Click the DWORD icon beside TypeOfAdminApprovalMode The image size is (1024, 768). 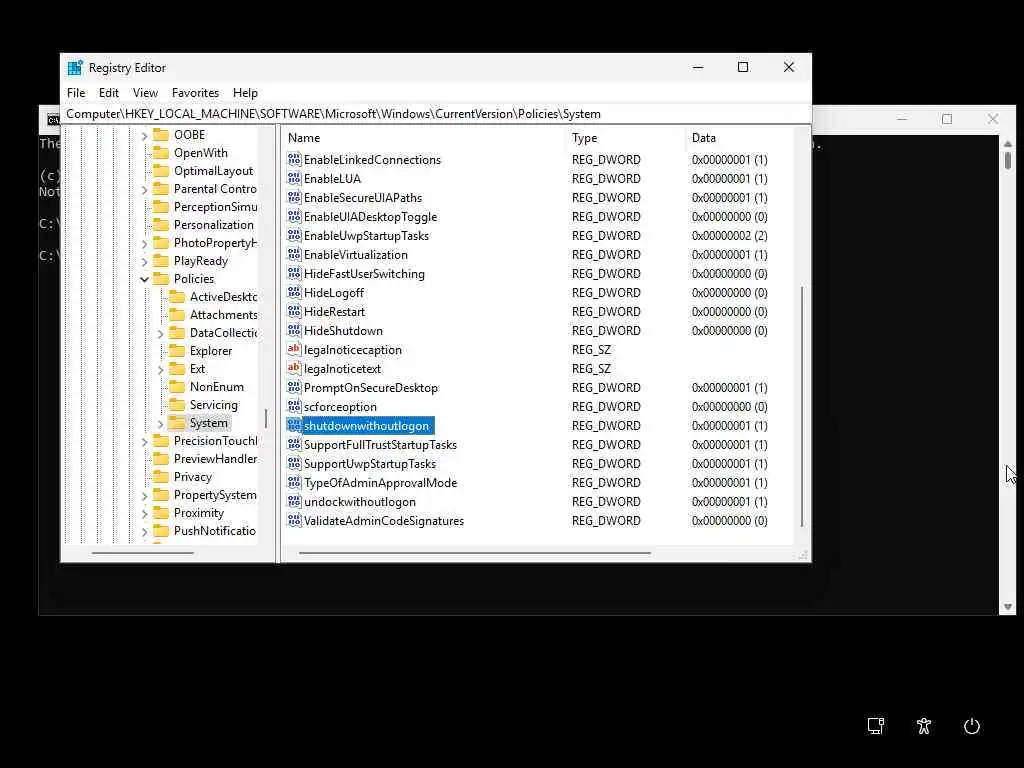[294, 483]
